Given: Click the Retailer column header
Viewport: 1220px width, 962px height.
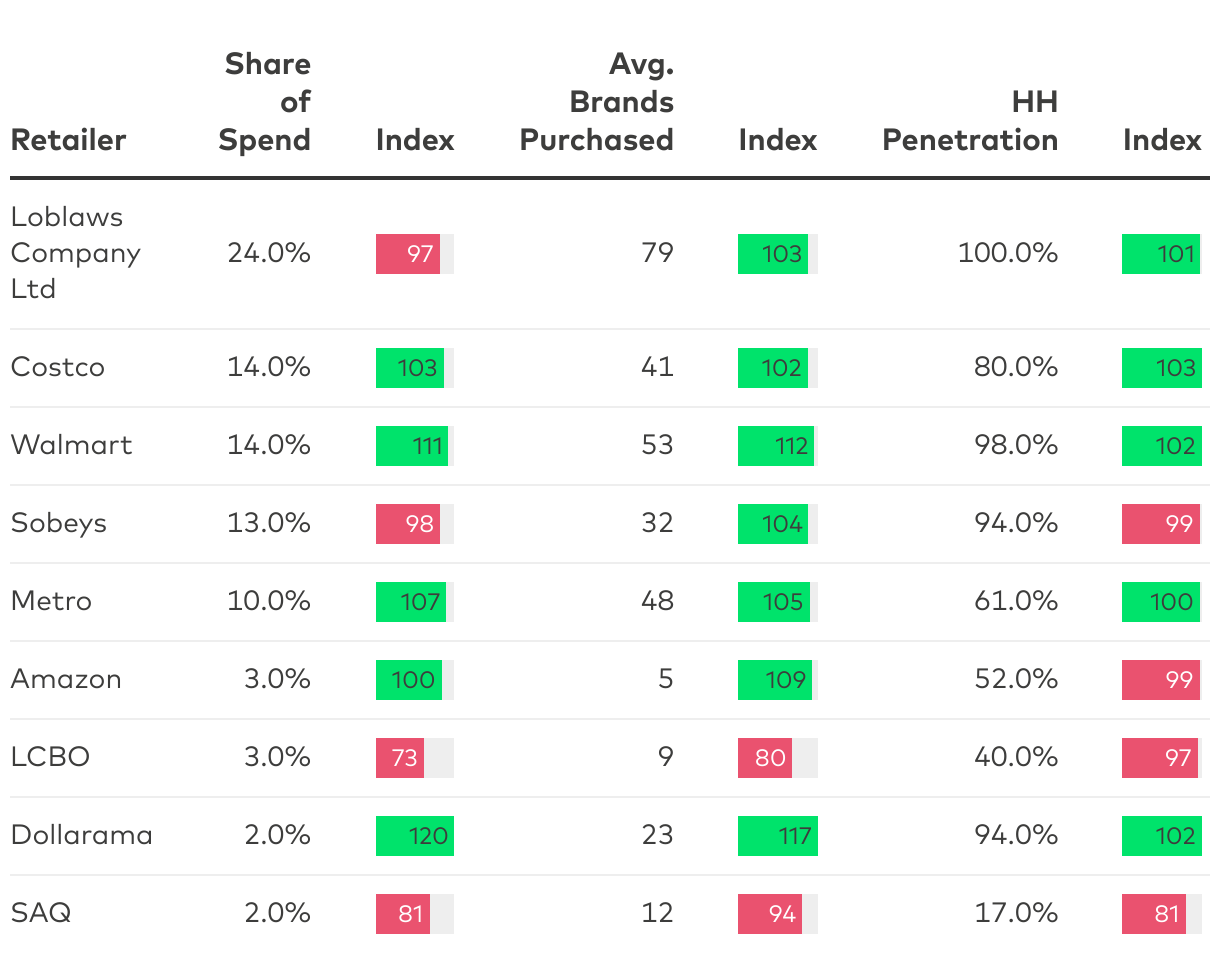Looking at the screenshot, I should tap(68, 140).
